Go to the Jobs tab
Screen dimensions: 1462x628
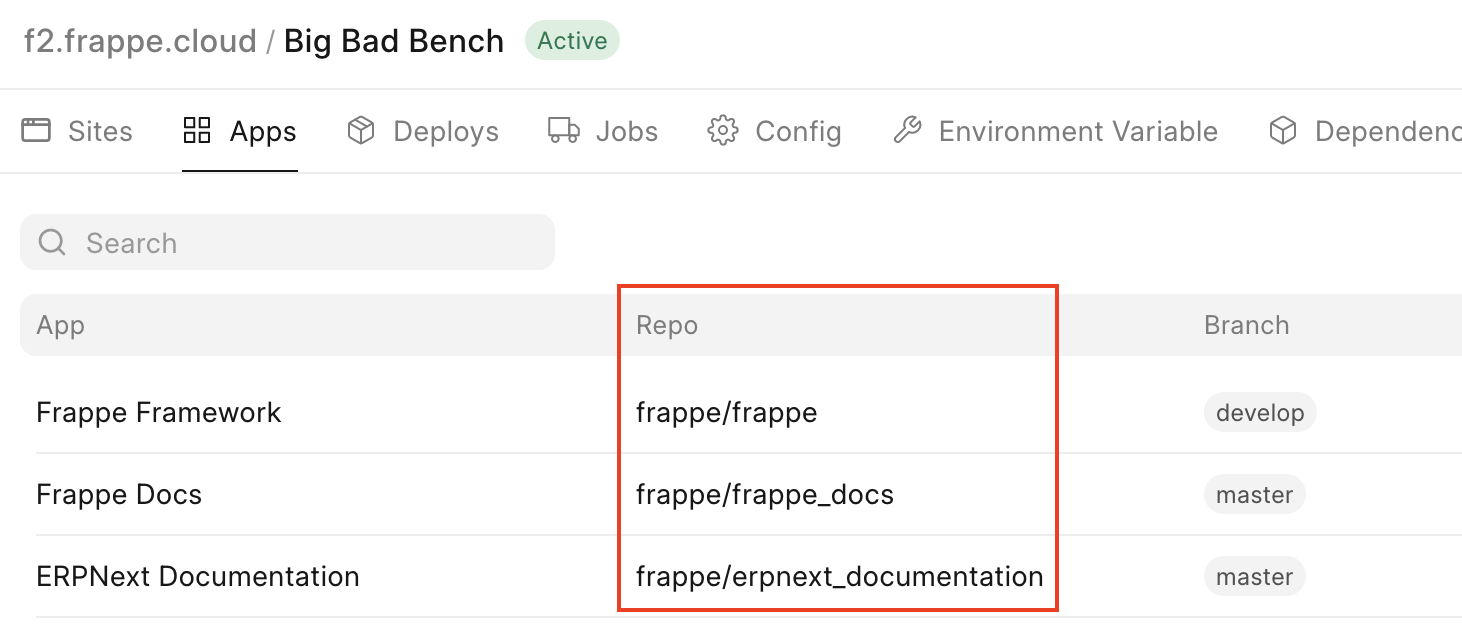tap(626, 131)
